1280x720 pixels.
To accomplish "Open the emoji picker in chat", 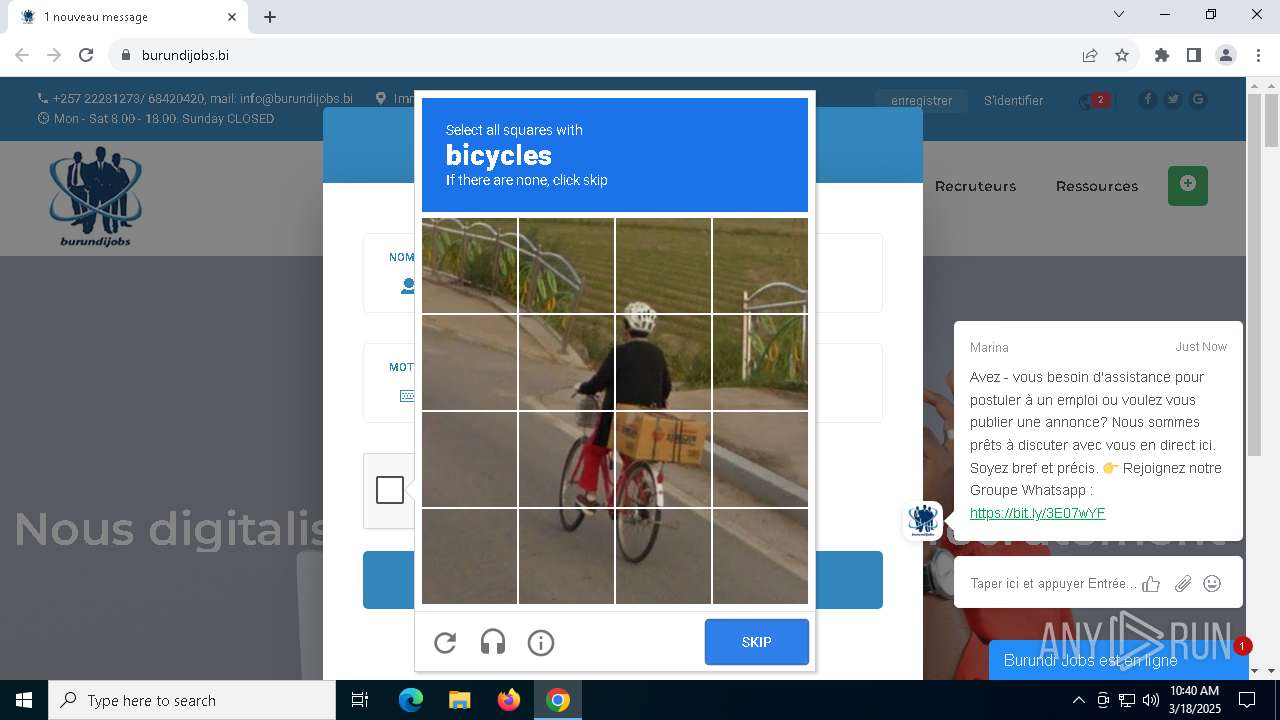I will pos(1212,583).
